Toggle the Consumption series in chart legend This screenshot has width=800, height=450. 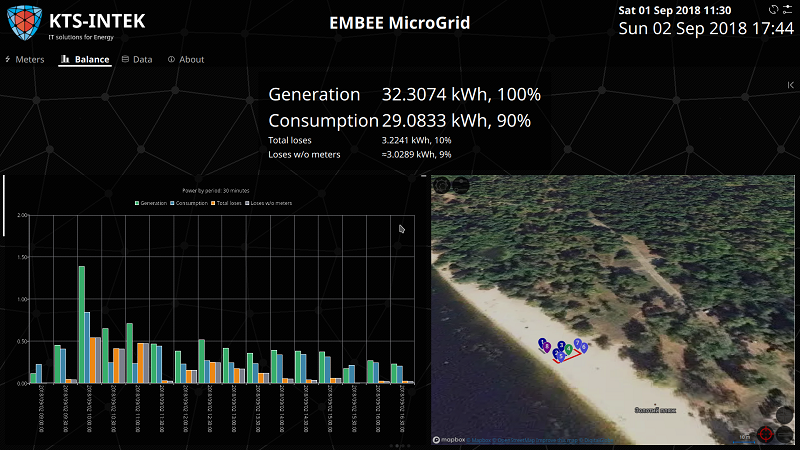(189, 203)
